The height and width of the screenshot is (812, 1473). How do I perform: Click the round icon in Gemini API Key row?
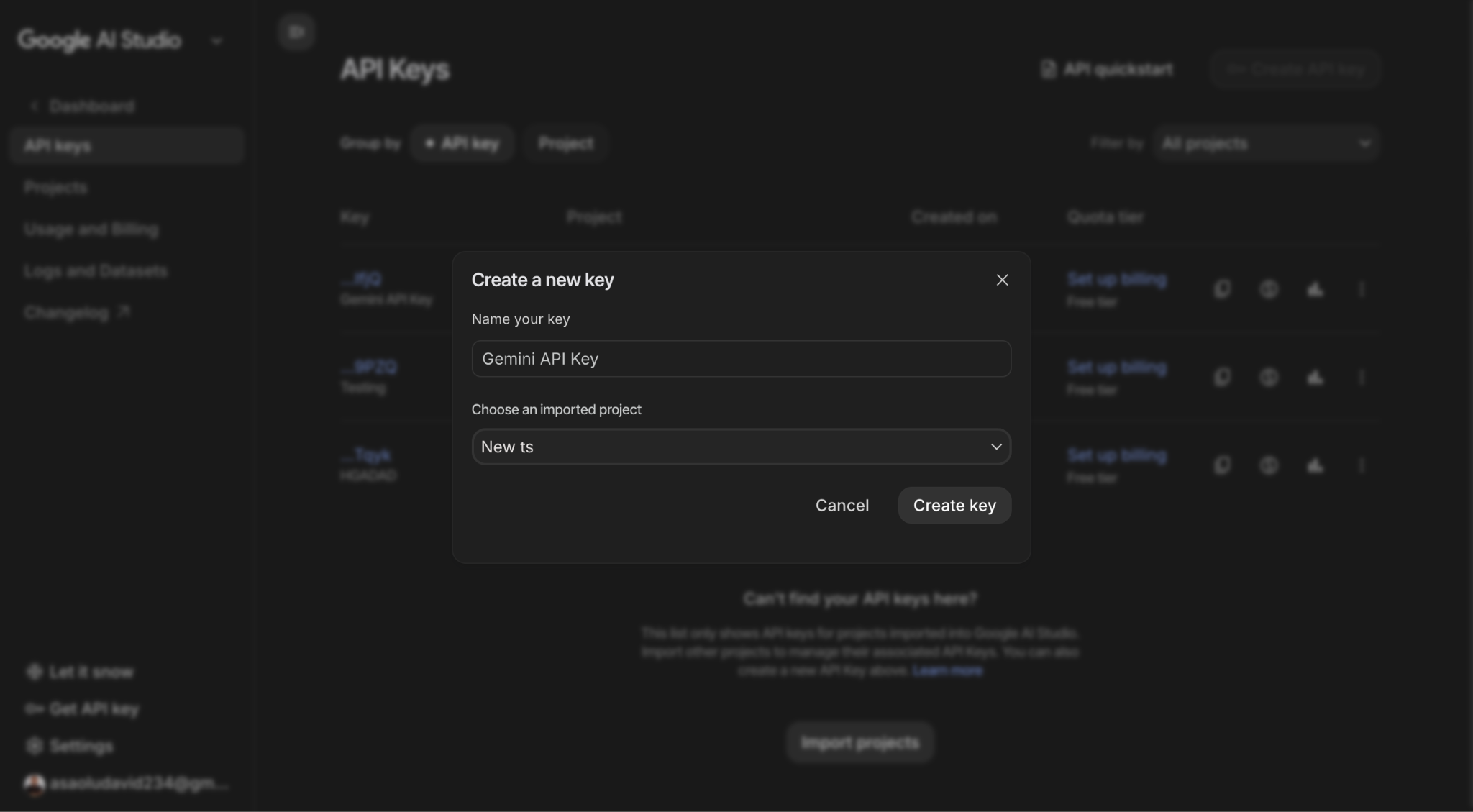(1269, 289)
